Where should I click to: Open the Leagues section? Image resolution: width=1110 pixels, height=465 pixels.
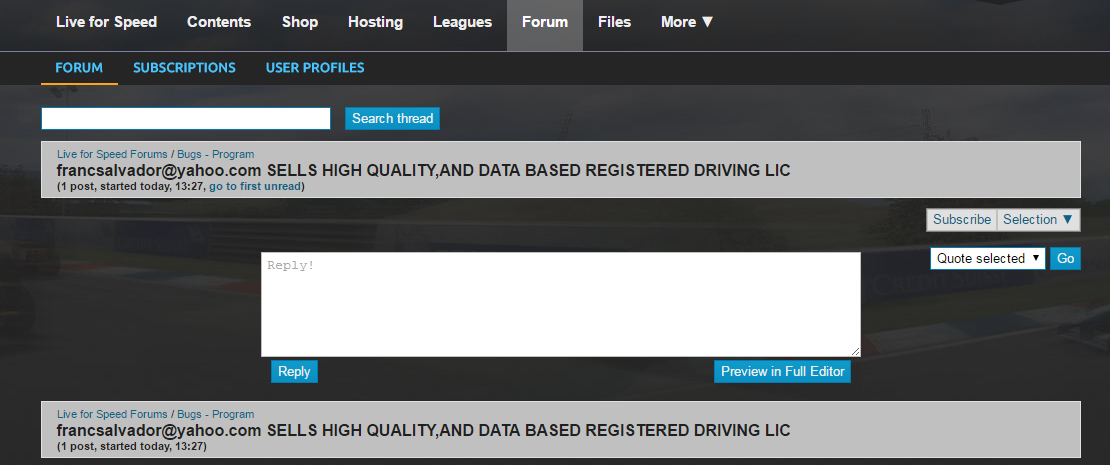(462, 22)
